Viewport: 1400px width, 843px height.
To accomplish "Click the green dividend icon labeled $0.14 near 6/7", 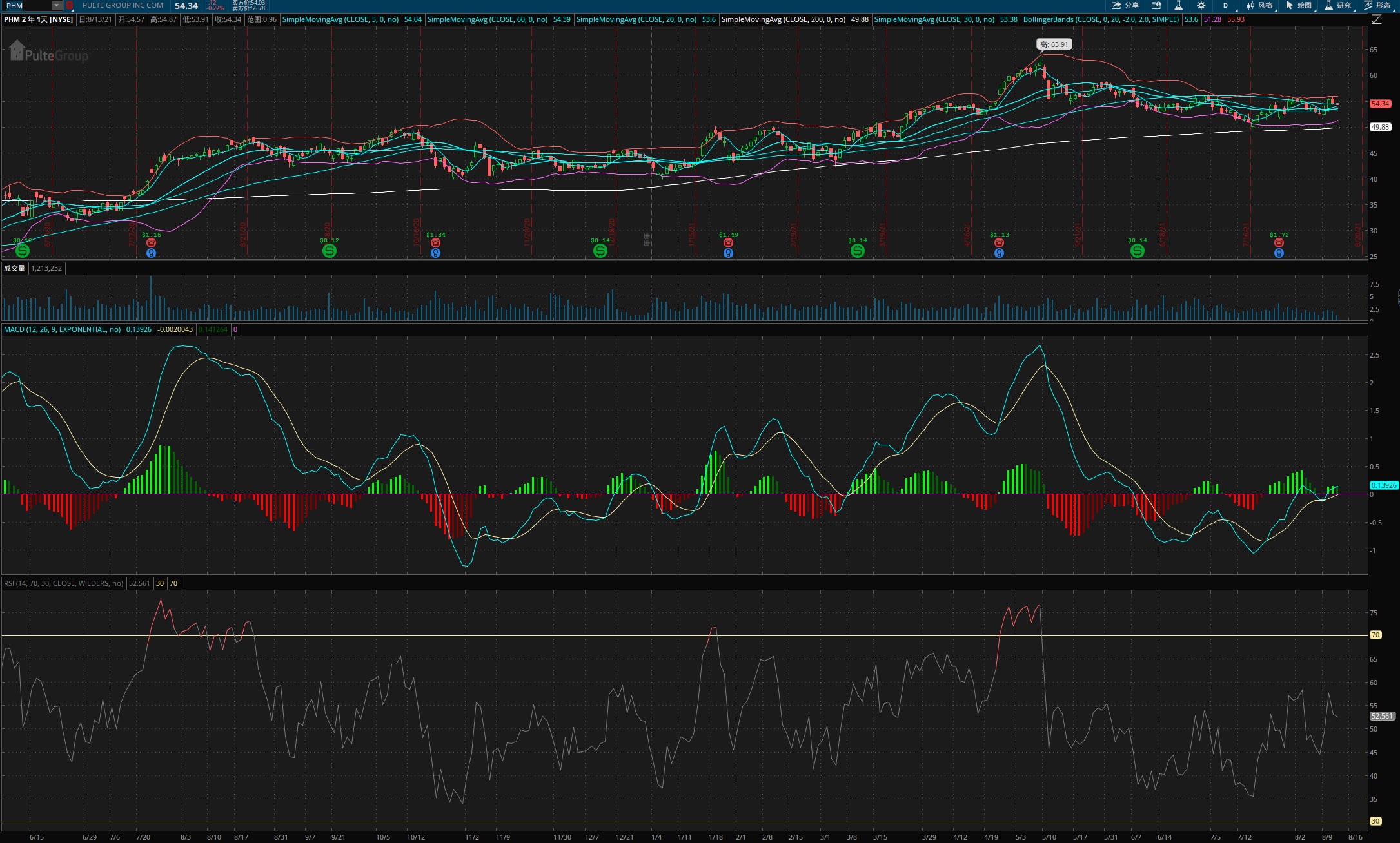I will (1138, 251).
